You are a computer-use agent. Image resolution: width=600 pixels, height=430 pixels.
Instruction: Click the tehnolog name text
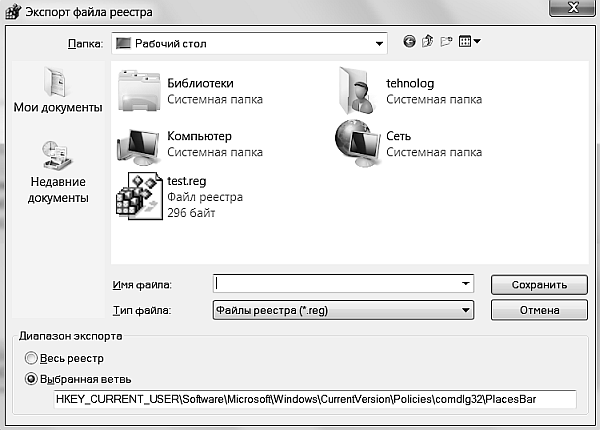[410, 83]
